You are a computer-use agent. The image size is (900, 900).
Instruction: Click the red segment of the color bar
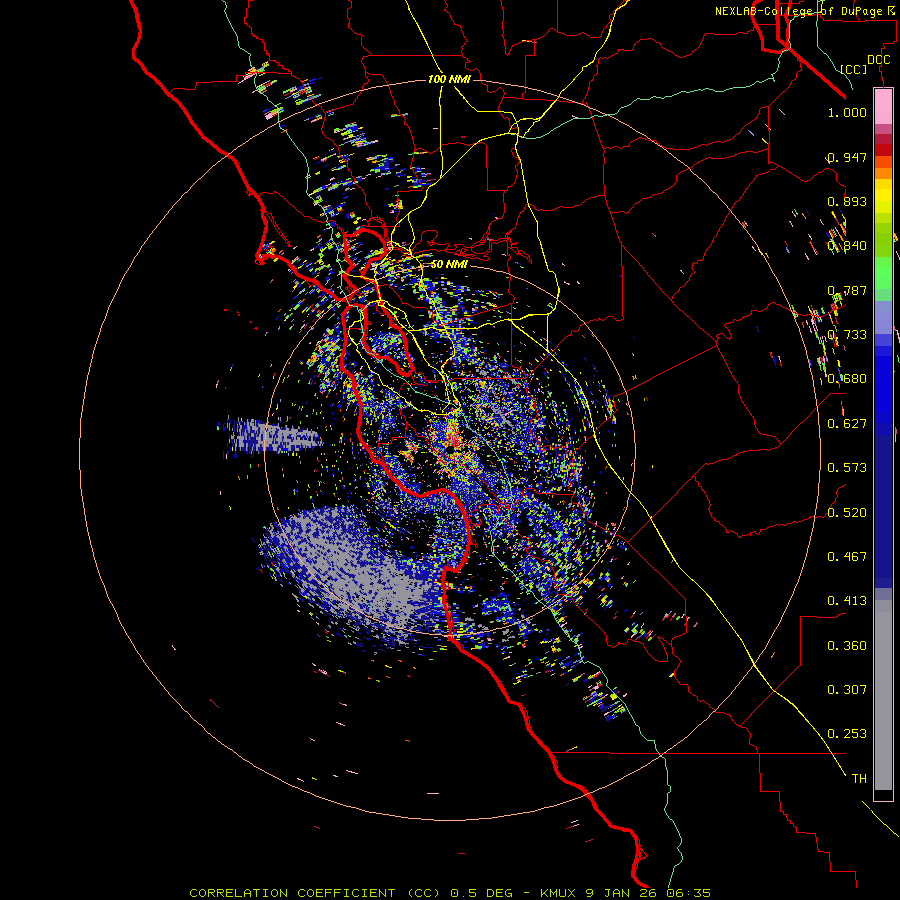883,149
